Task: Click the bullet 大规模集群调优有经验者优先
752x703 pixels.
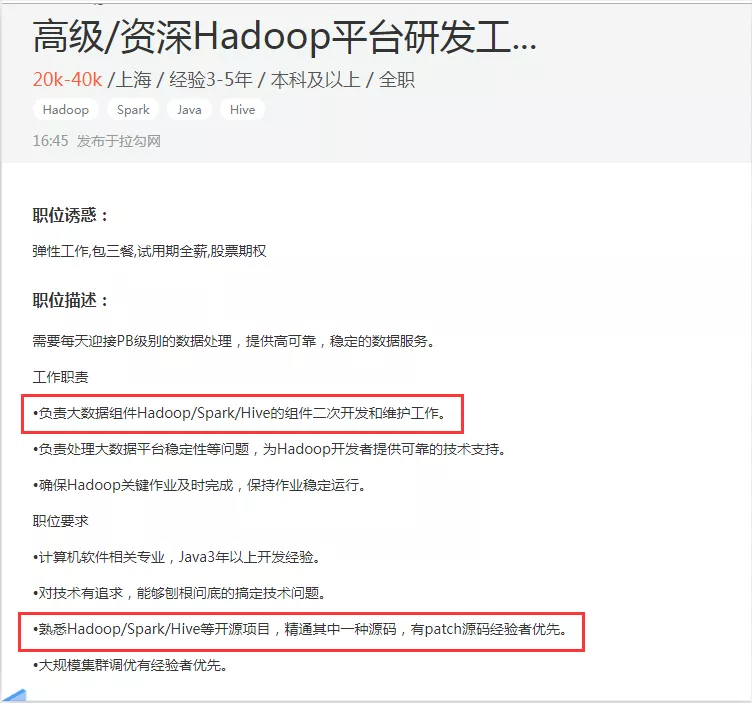Action: point(130,665)
